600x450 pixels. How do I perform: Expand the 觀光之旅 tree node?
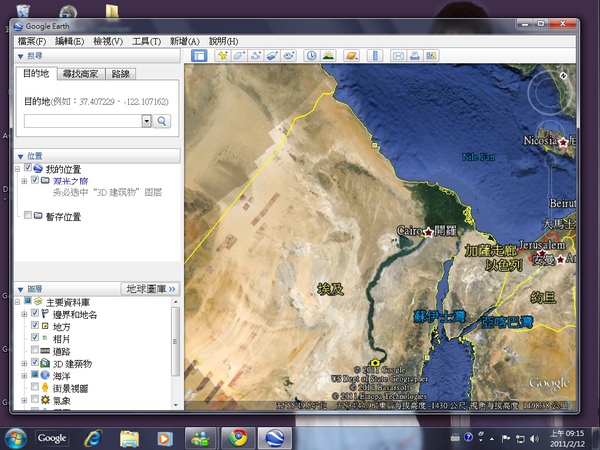pos(24,181)
